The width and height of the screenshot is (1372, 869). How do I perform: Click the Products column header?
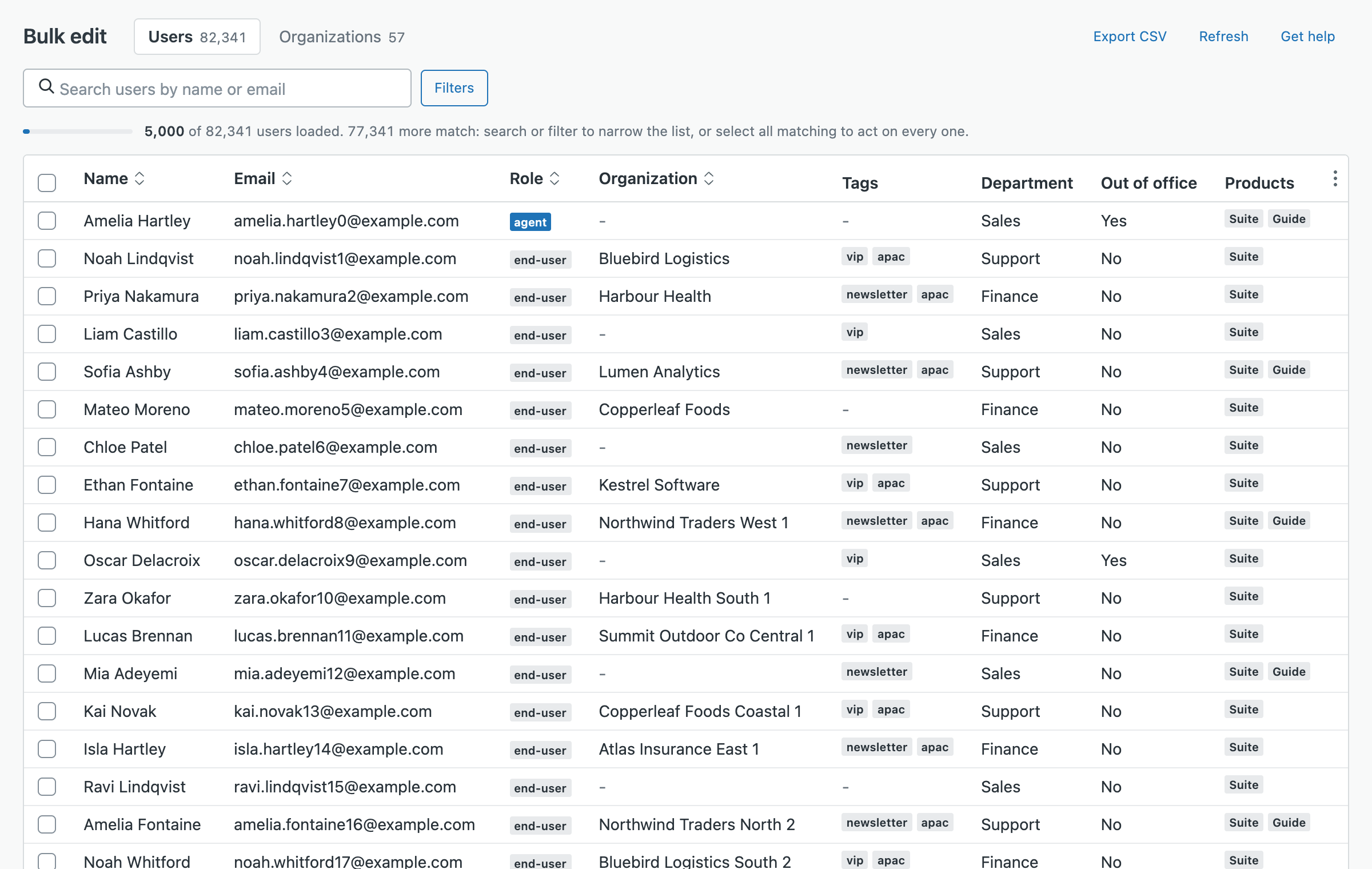click(x=1259, y=183)
